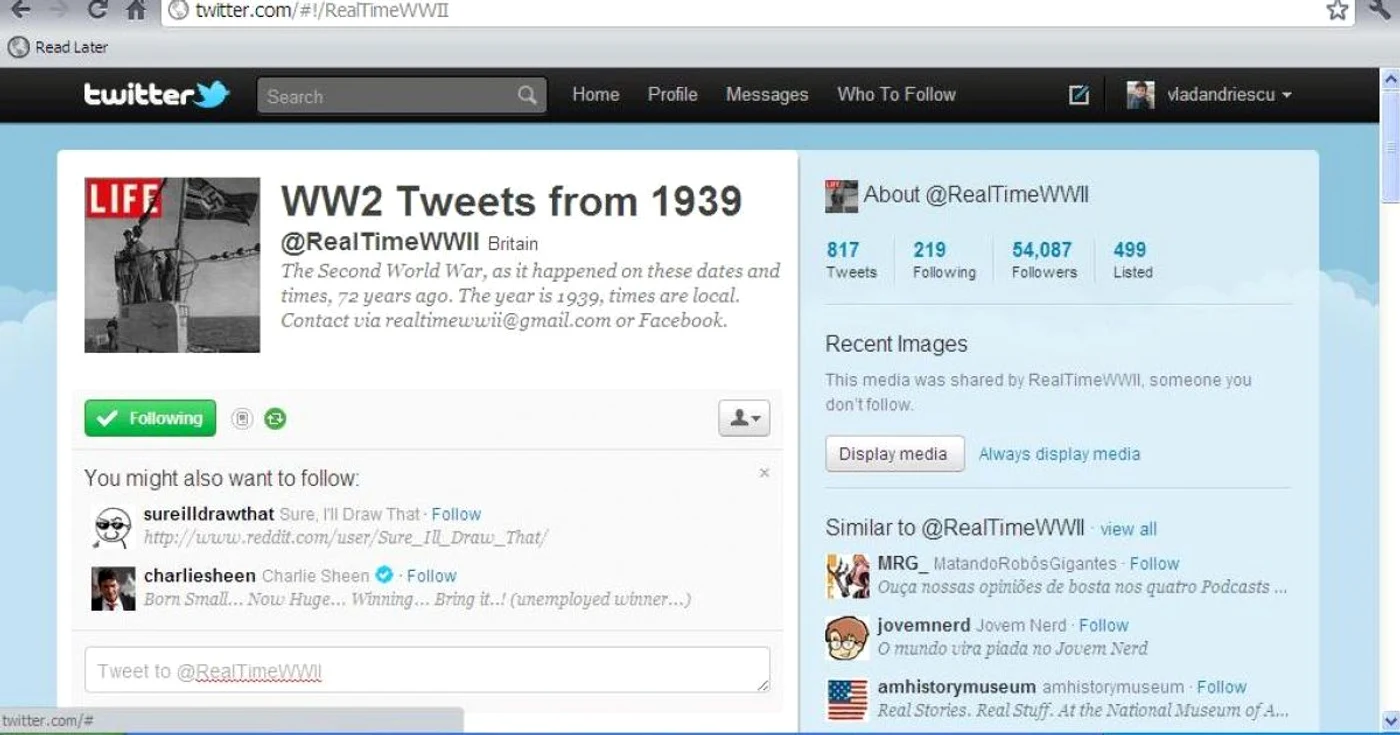This screenshot has width=1400, height=735.
Task: Click the Tweet to @RealTimeWWII box
Action: (427, 670)
